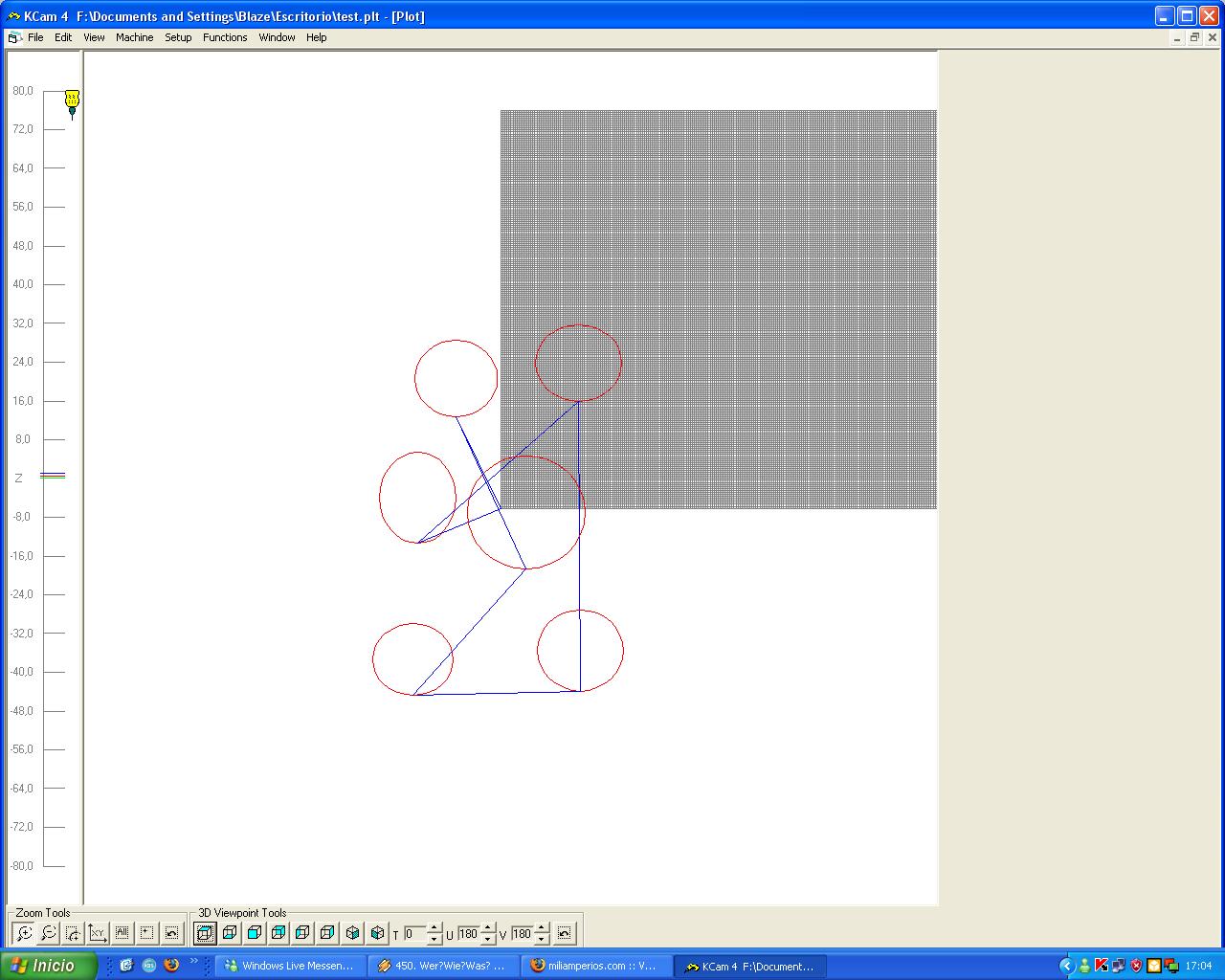Click the Inicio start button
The width and height of the screenshot is (1225, 980).
[x=49, y=966]
